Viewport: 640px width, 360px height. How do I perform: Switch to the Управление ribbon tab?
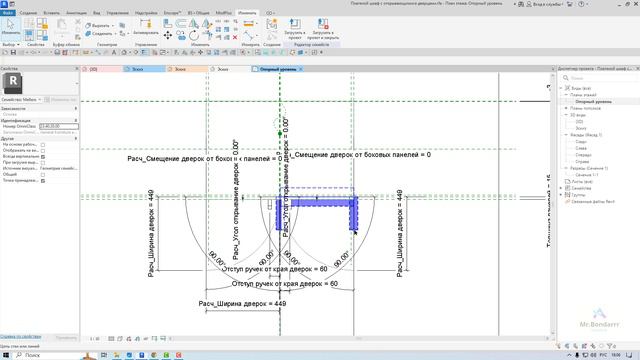tap(118, 13)
